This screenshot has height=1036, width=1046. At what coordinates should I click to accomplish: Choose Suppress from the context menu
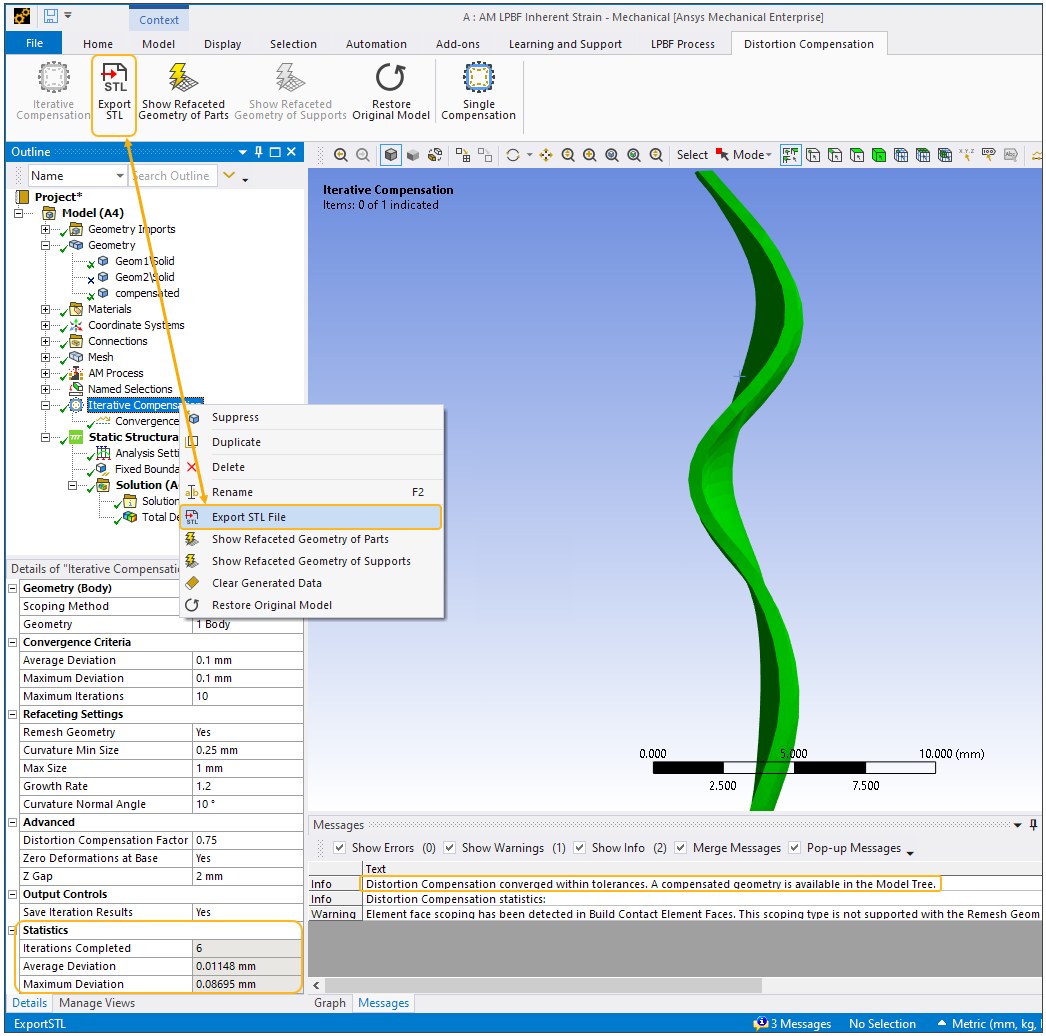(312, 417)
